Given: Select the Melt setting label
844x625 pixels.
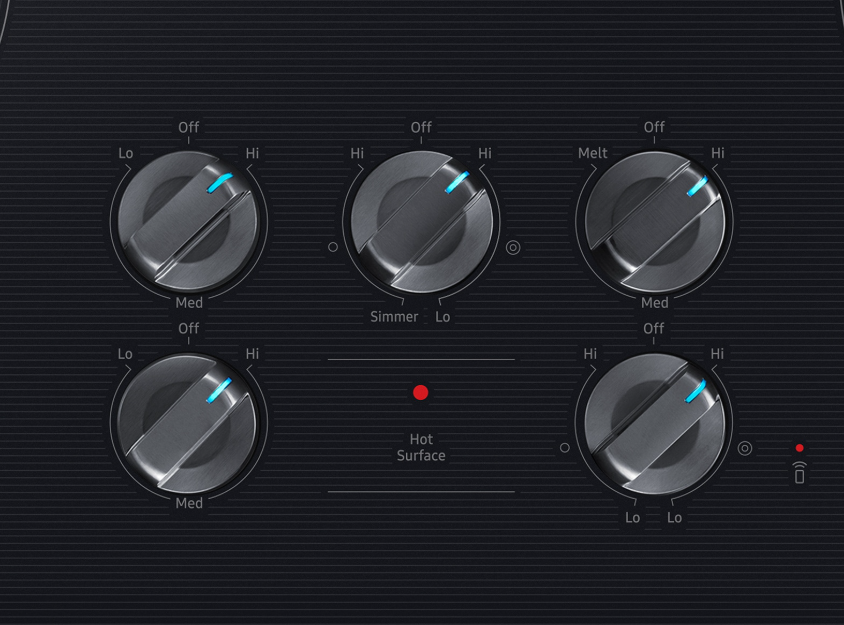Looking at the screenshot, I should (x=593, y=153).
